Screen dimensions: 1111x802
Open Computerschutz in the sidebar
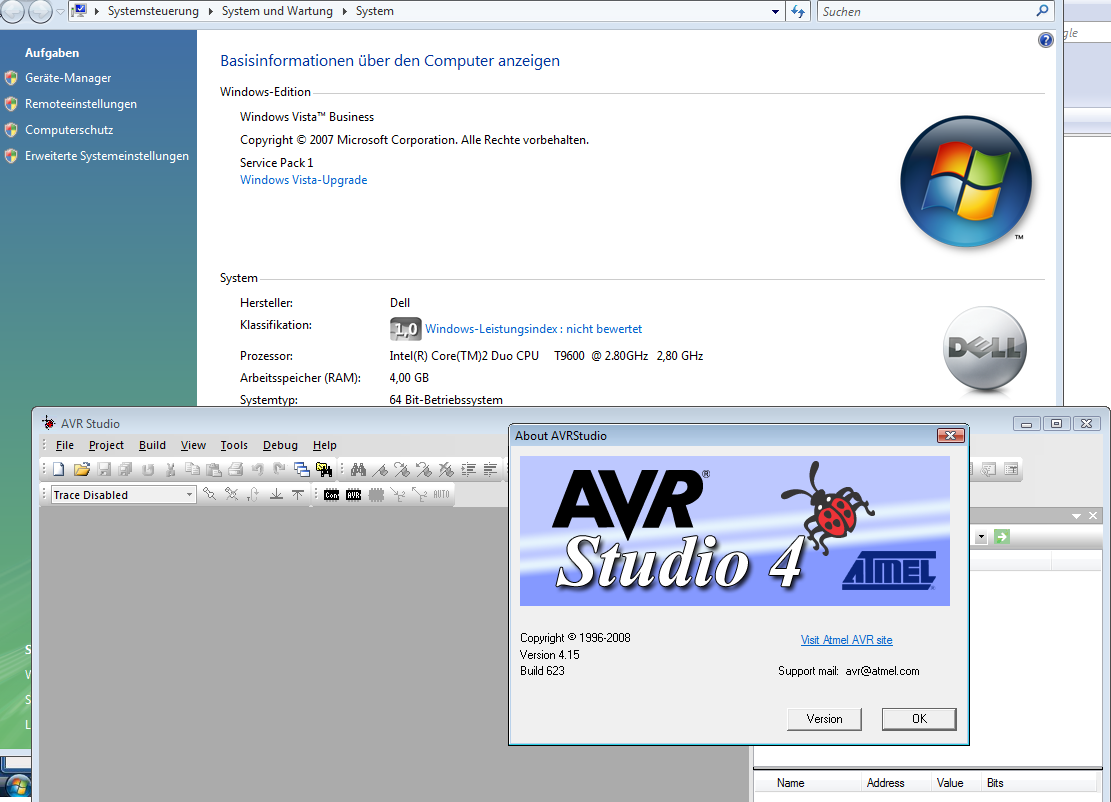69,130
